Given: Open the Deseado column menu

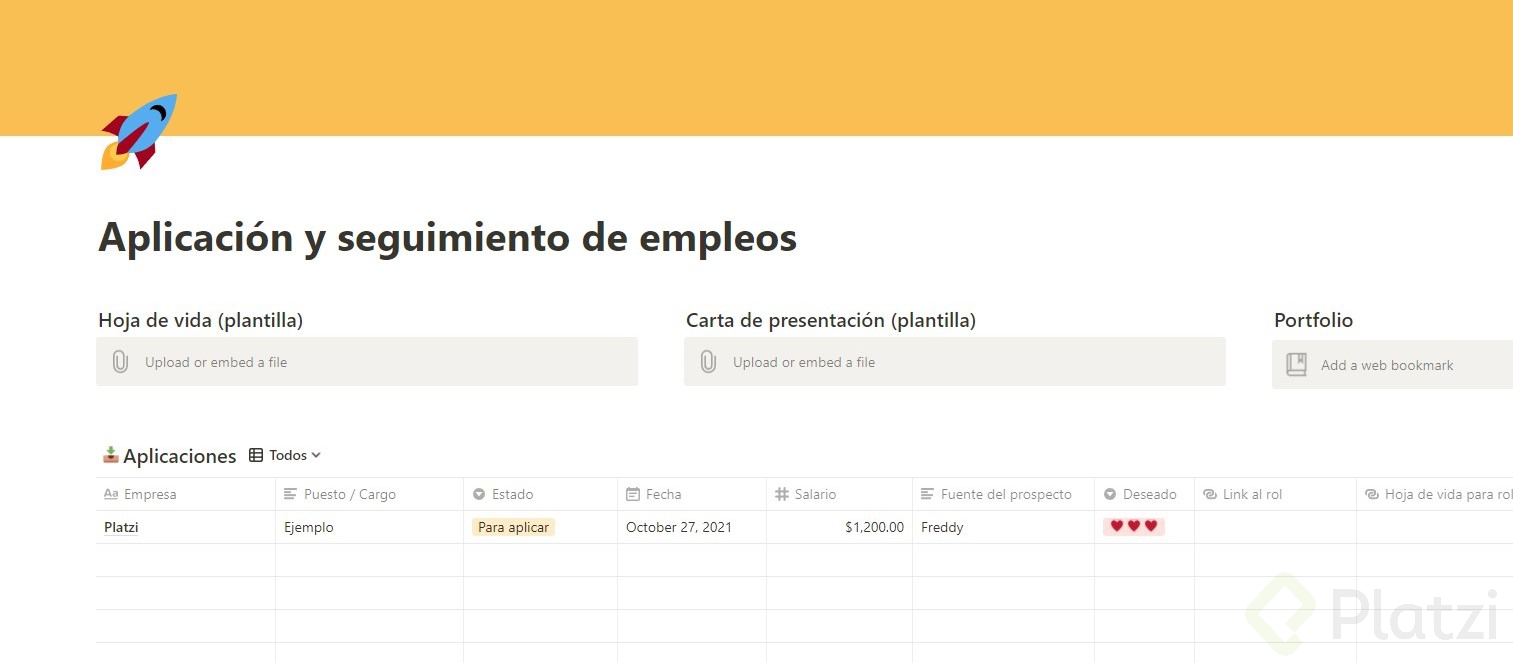Looking at the screenshot, I should click(1142, 494).
